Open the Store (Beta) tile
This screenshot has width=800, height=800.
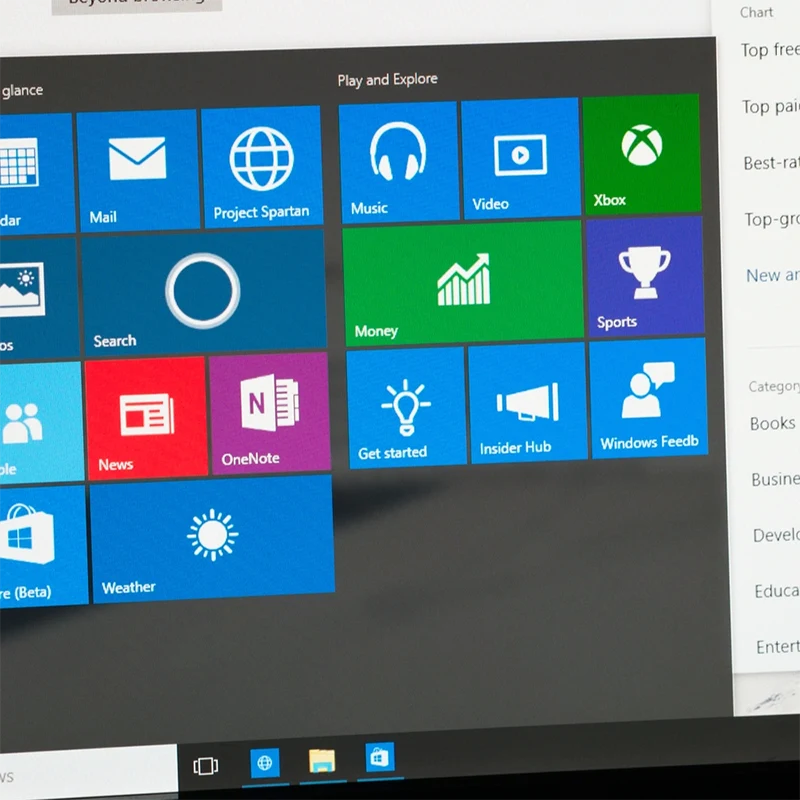(43, 547)
